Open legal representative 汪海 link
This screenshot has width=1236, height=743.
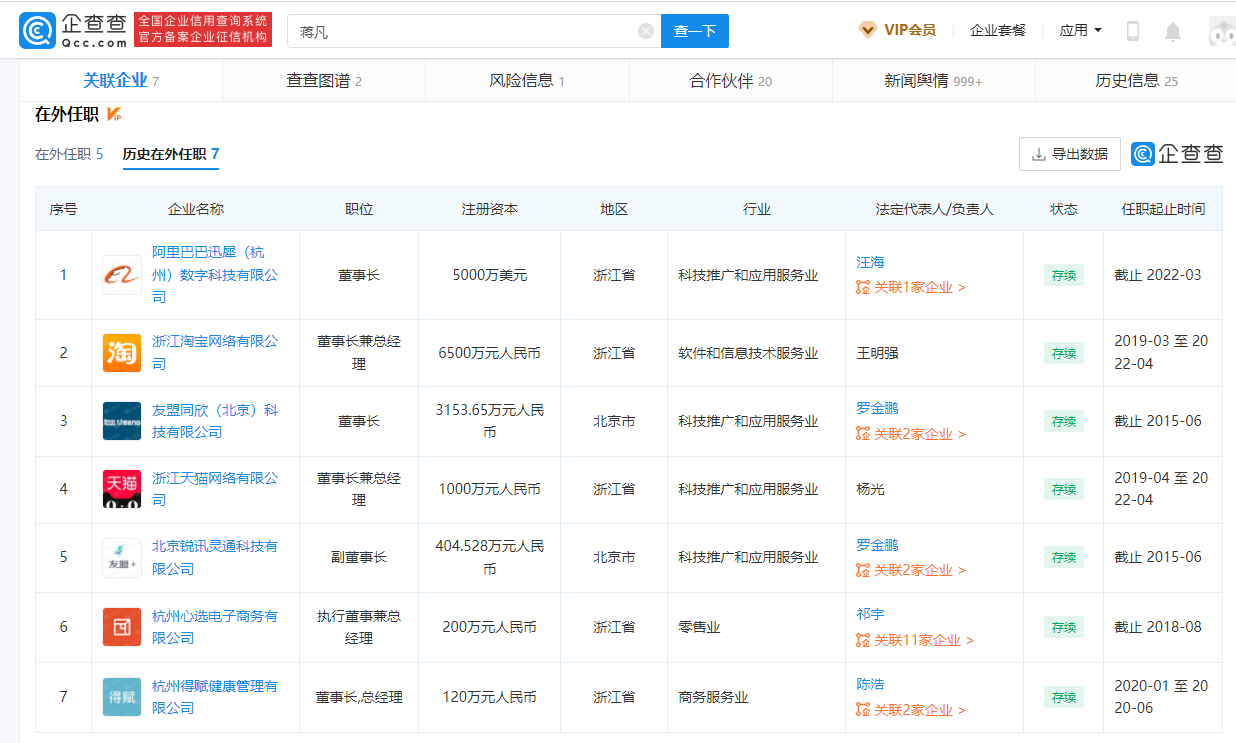[x=870, y=262]
